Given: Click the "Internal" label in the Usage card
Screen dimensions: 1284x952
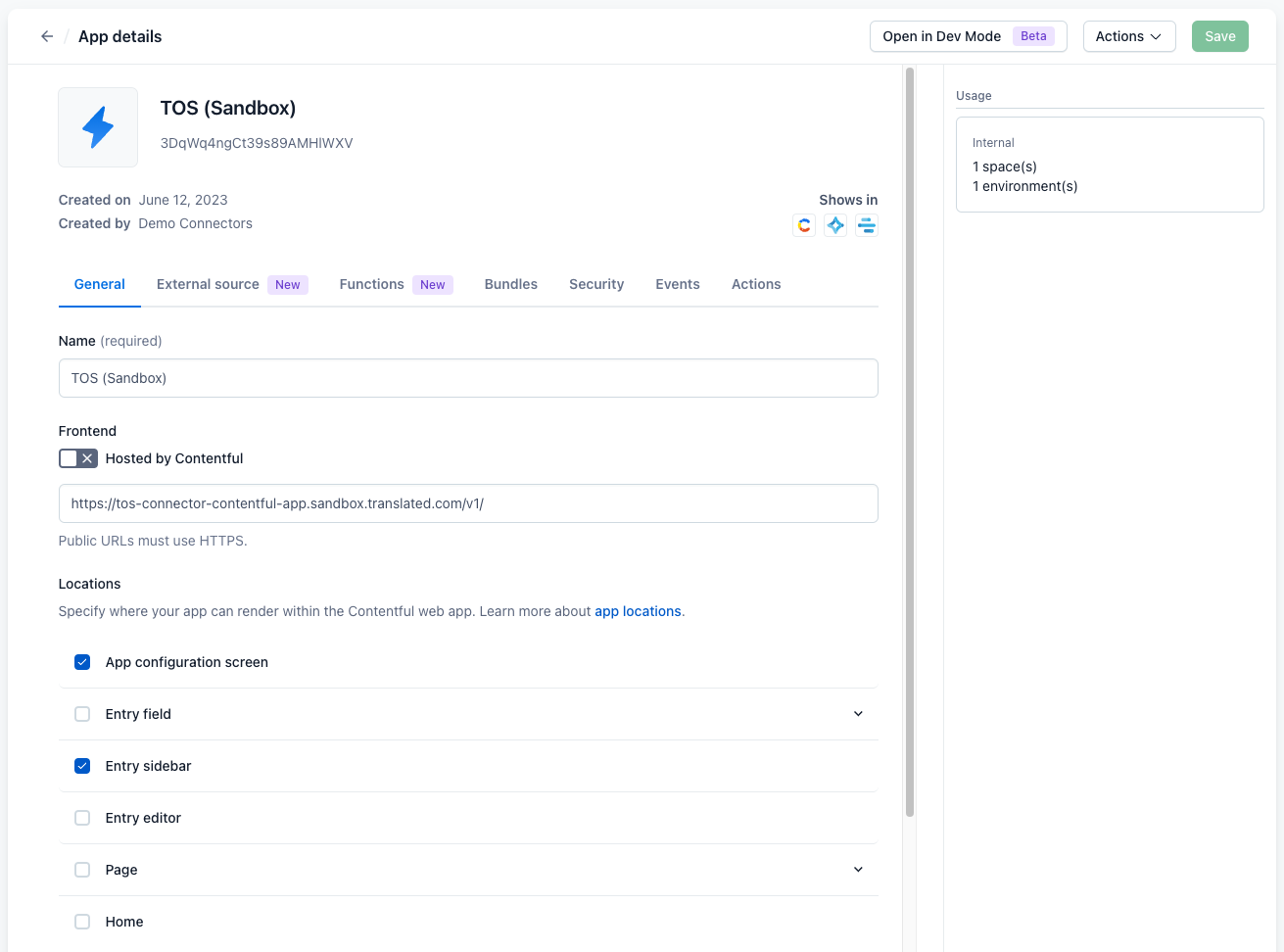Looking at the screenshot, I should (x=993, y=143).
